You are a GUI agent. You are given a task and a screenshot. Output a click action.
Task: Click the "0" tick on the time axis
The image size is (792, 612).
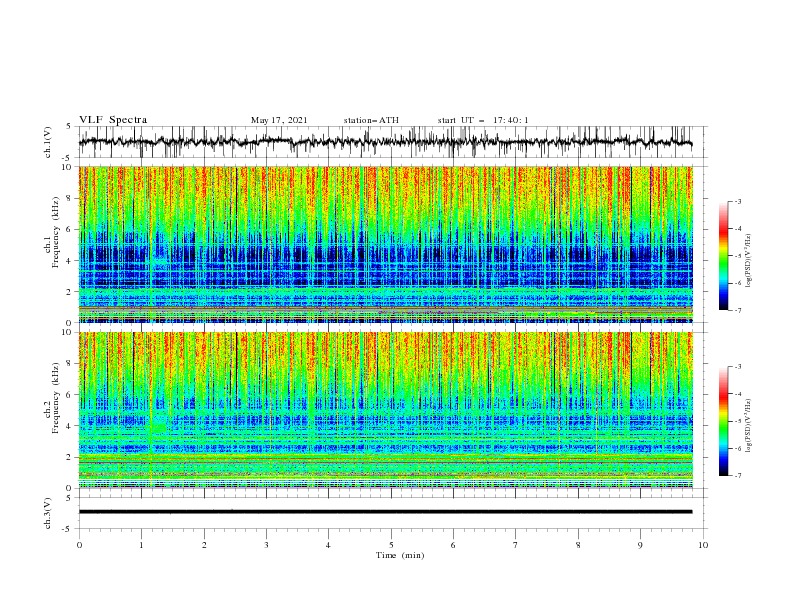79,545
